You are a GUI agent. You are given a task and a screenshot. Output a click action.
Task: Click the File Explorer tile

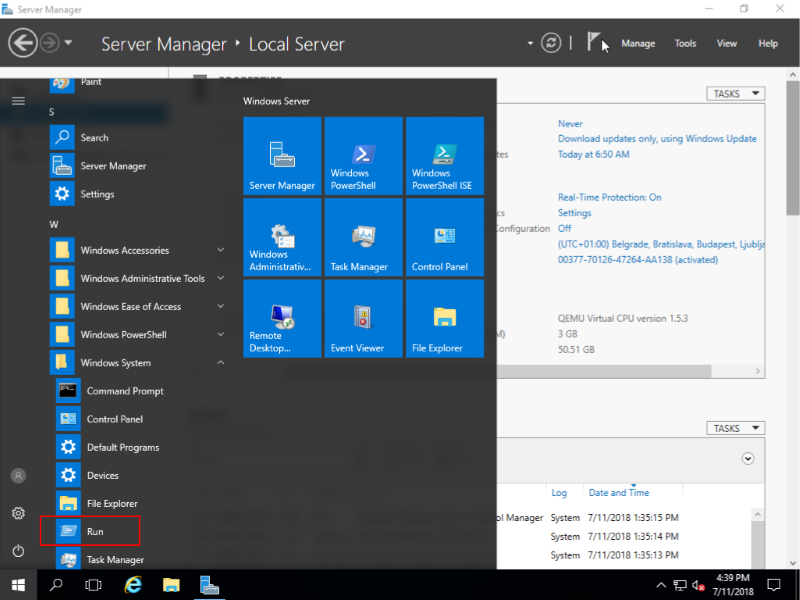coord(445,318)
